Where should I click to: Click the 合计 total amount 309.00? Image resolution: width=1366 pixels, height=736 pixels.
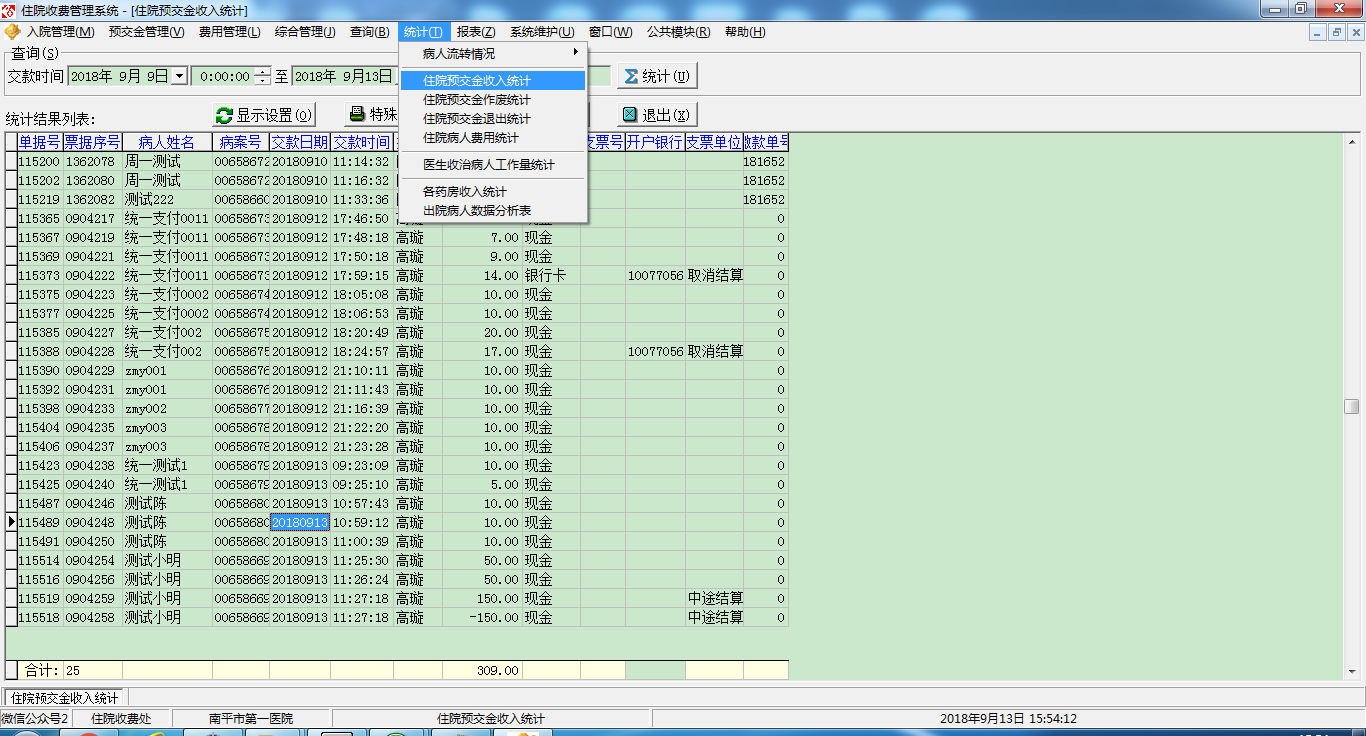482,670
